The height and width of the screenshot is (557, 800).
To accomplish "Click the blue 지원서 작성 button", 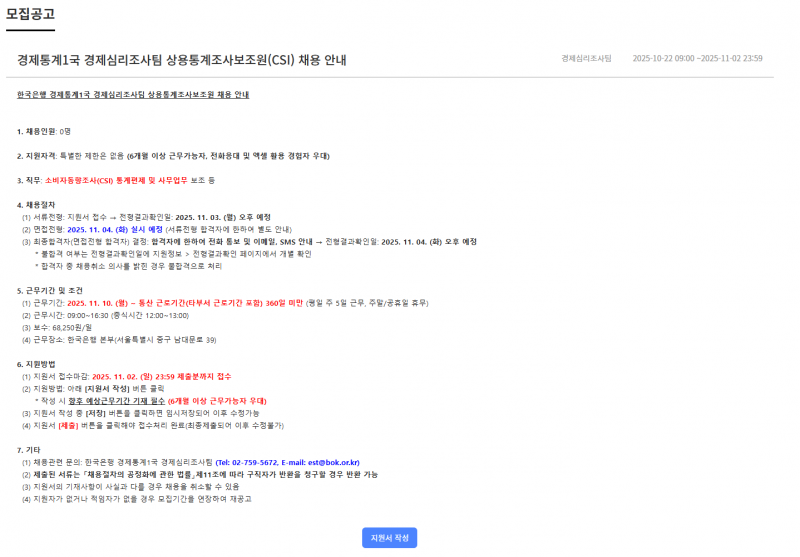I will pos(389,537).
